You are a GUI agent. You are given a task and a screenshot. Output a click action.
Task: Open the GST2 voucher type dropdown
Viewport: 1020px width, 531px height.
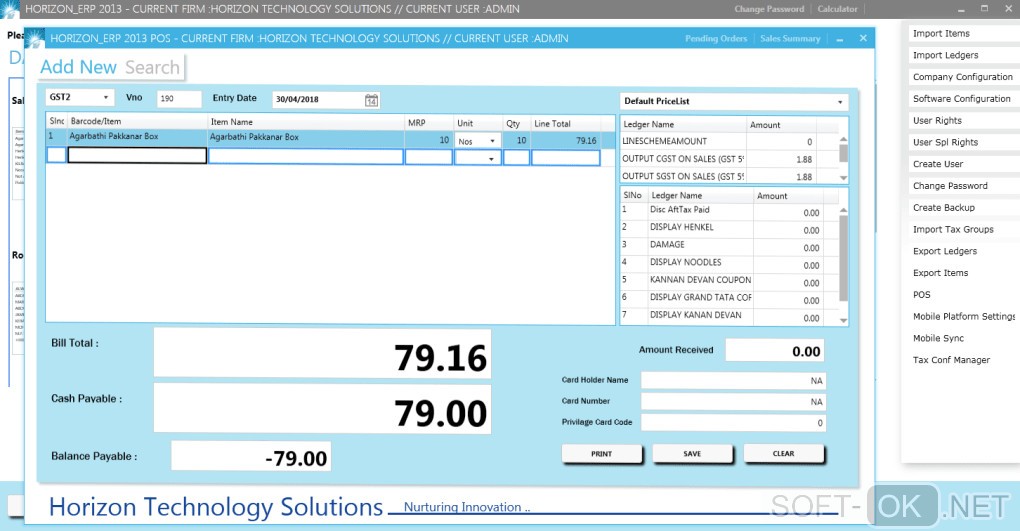coord(105,98)
